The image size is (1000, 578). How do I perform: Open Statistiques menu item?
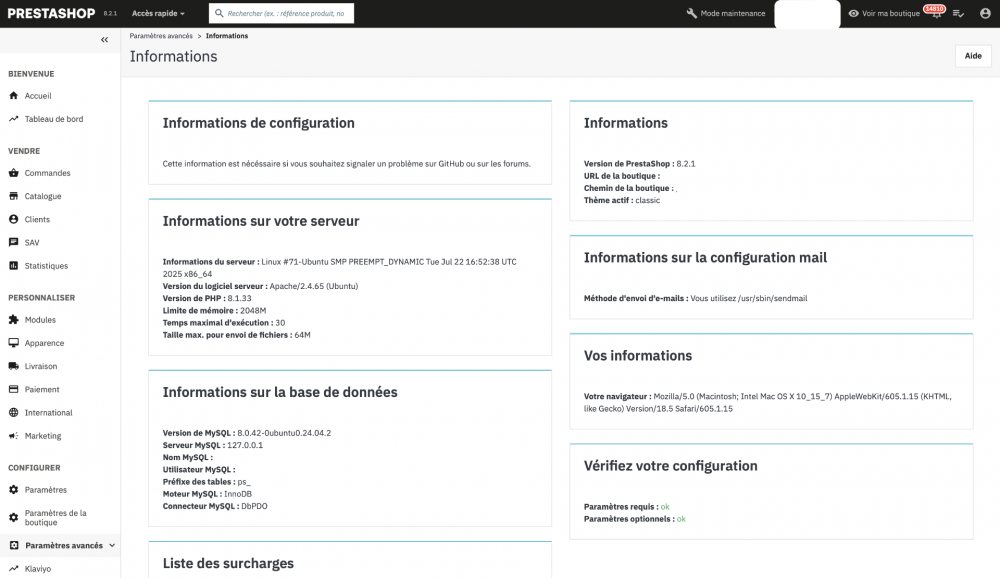pyautogui.click(x=46, y=265)
